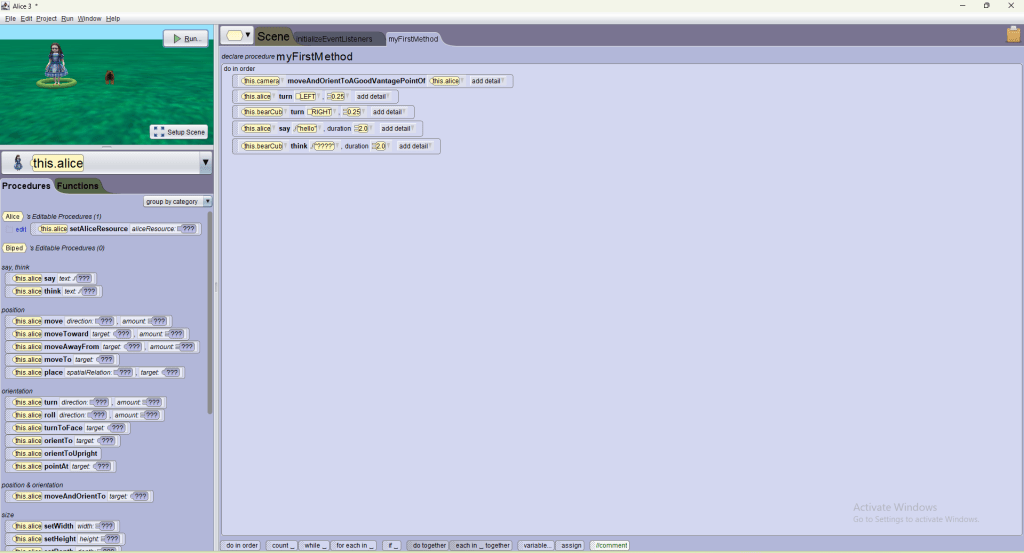This screenshot has width=1024, height=553.
Task: Change the 2.0 duration in bearCub think
Action: click(x=381, y=146)
